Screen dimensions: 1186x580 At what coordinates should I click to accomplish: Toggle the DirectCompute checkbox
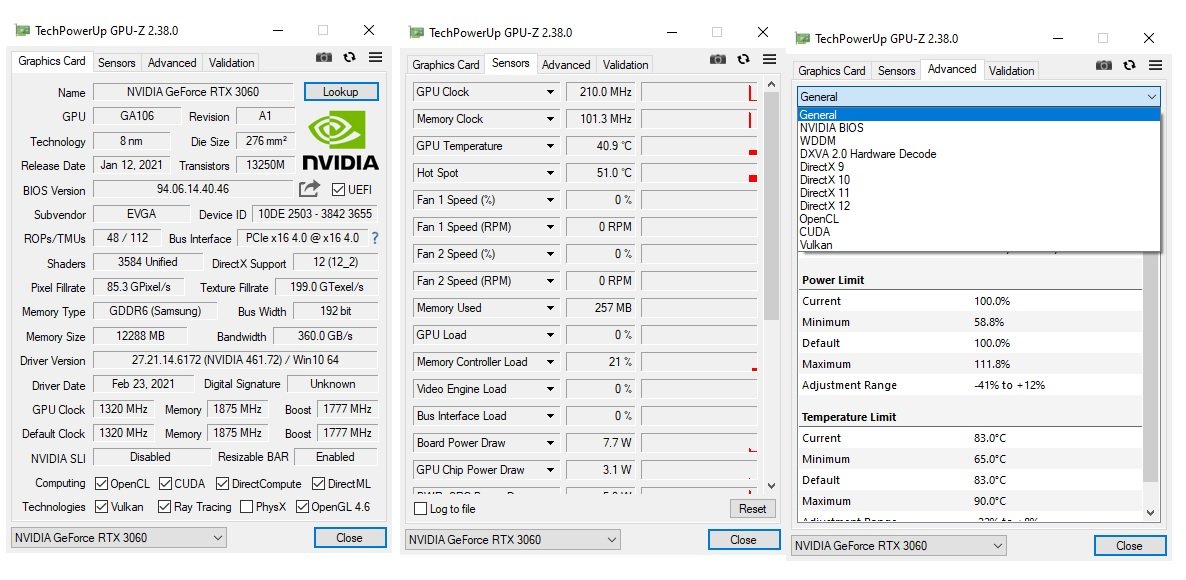[x=222, y=483]
